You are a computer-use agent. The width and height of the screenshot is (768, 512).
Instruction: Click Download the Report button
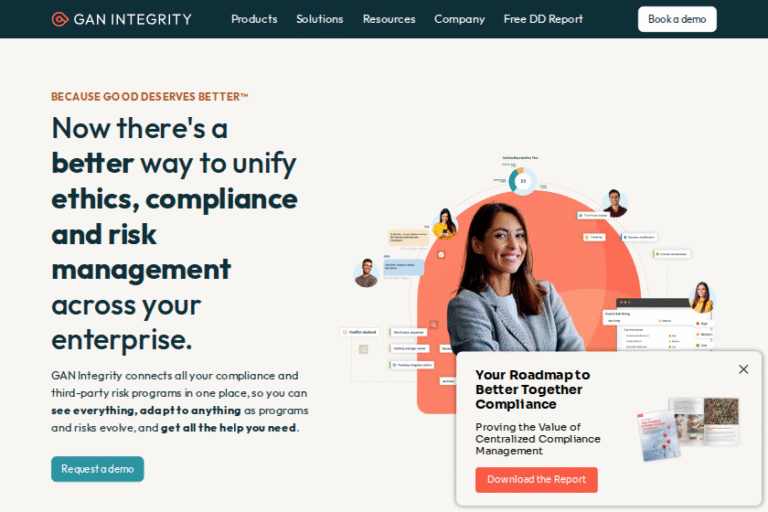(536, 479)
